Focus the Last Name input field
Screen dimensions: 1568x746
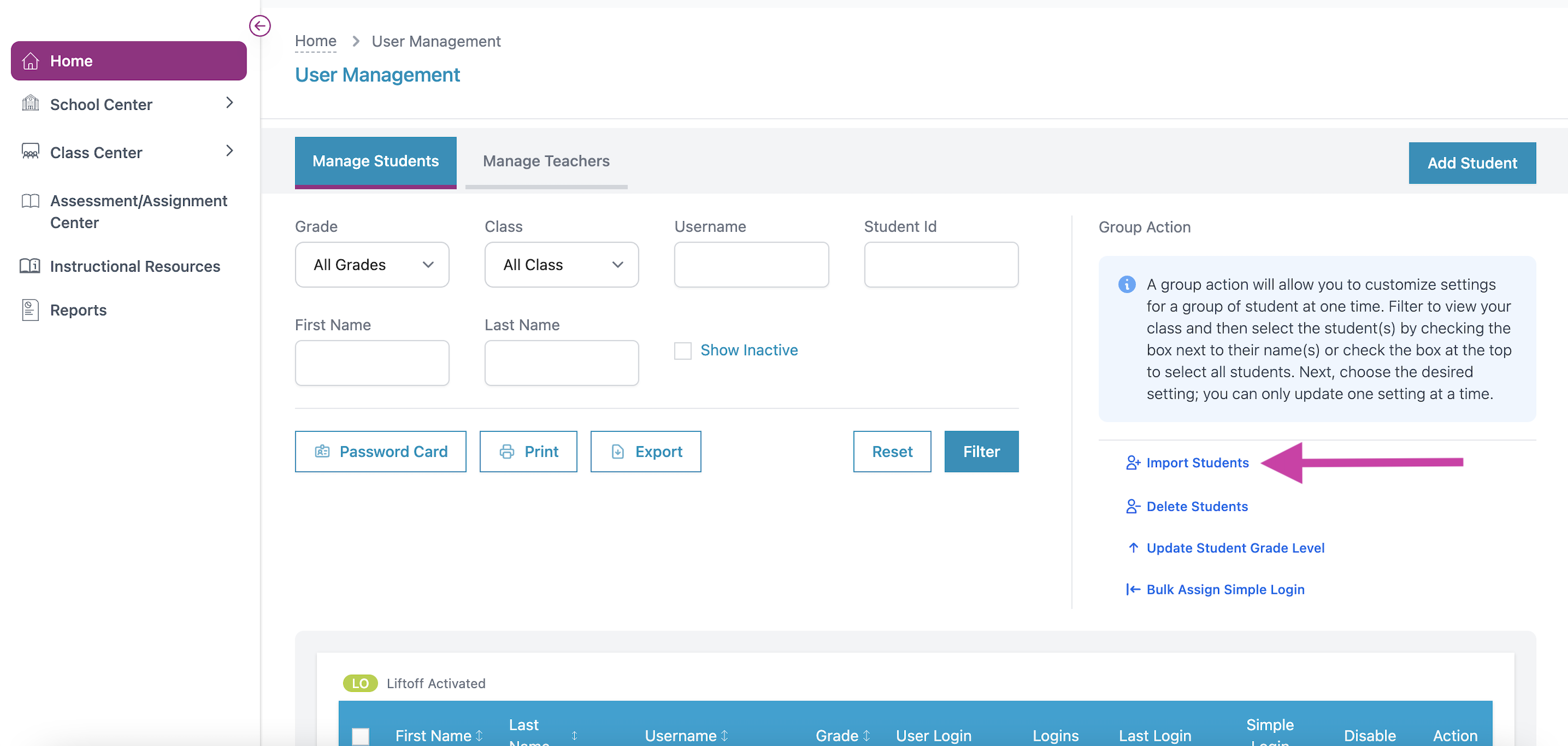coord(561,363)
